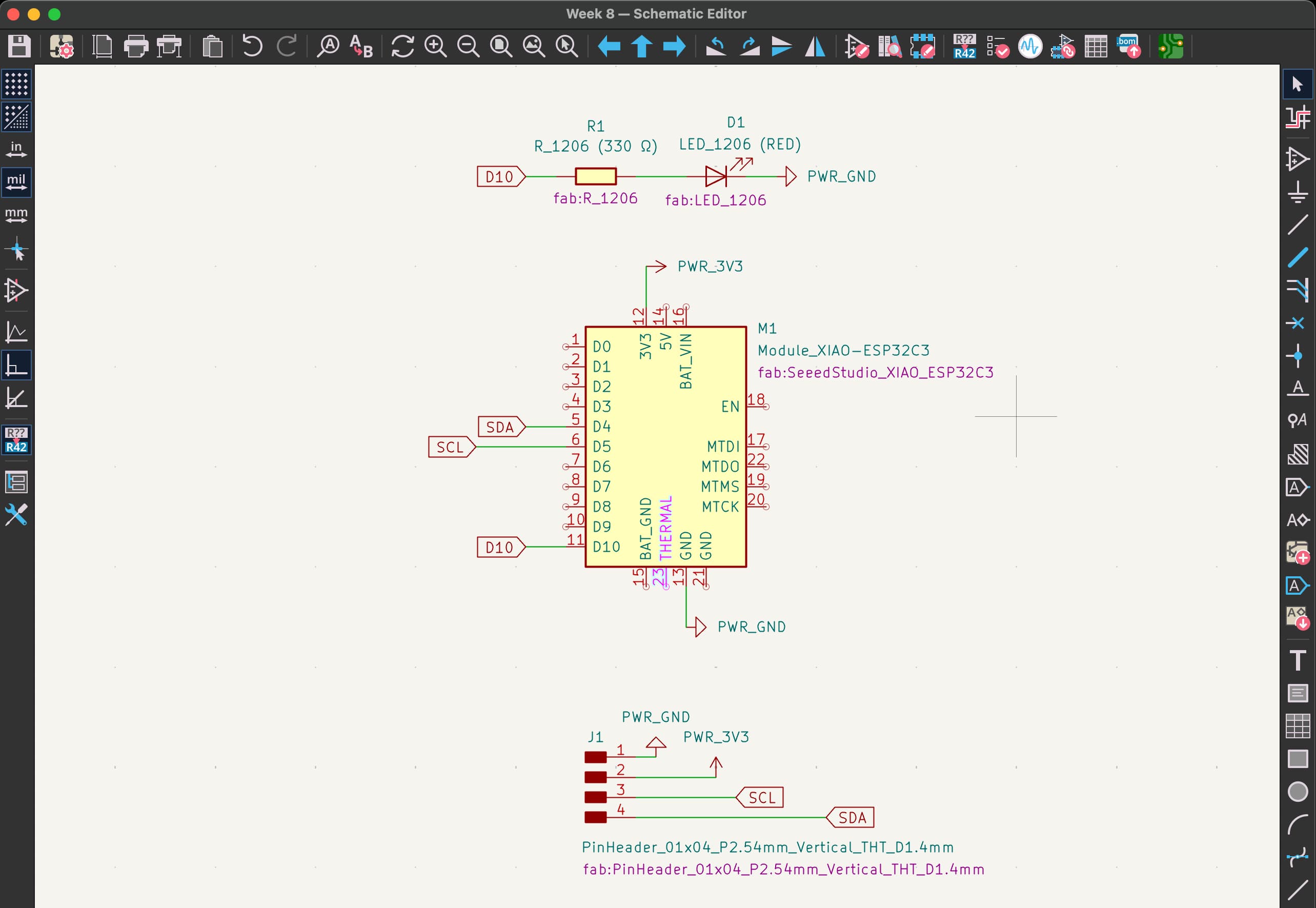Open Schematic Setup settings icon
Viewport: 1316px width, 908px height.
pyautogui.click(x=62, y=46)
